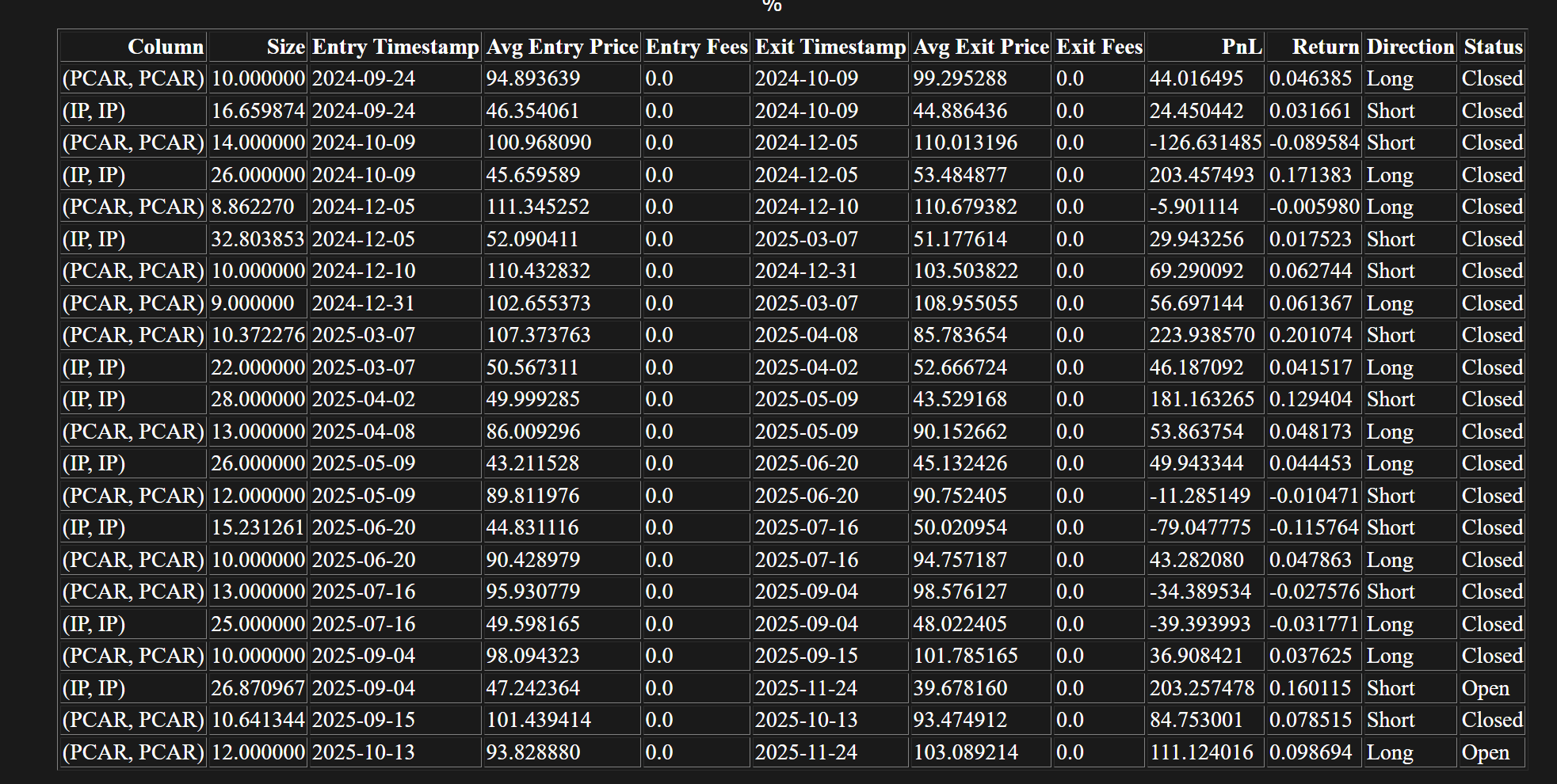This screenshot has width=1557, height=784.
Task: Click the Entry Timestamp column header
Action: click(395, 47)
